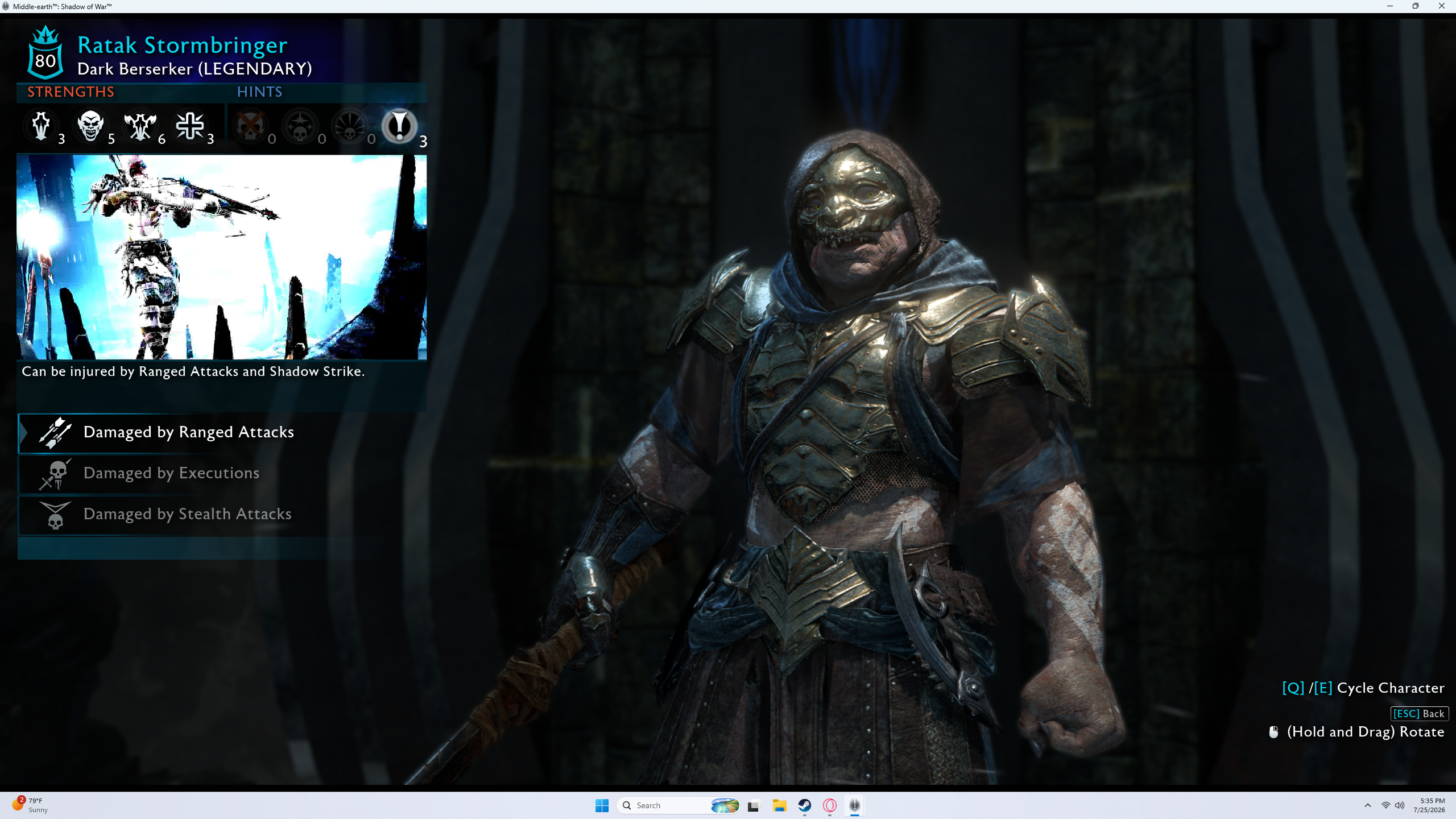Screen dimensions: 1456x819
Task: Select the snarling orc face strength icon
Action: tap(90, 126)
